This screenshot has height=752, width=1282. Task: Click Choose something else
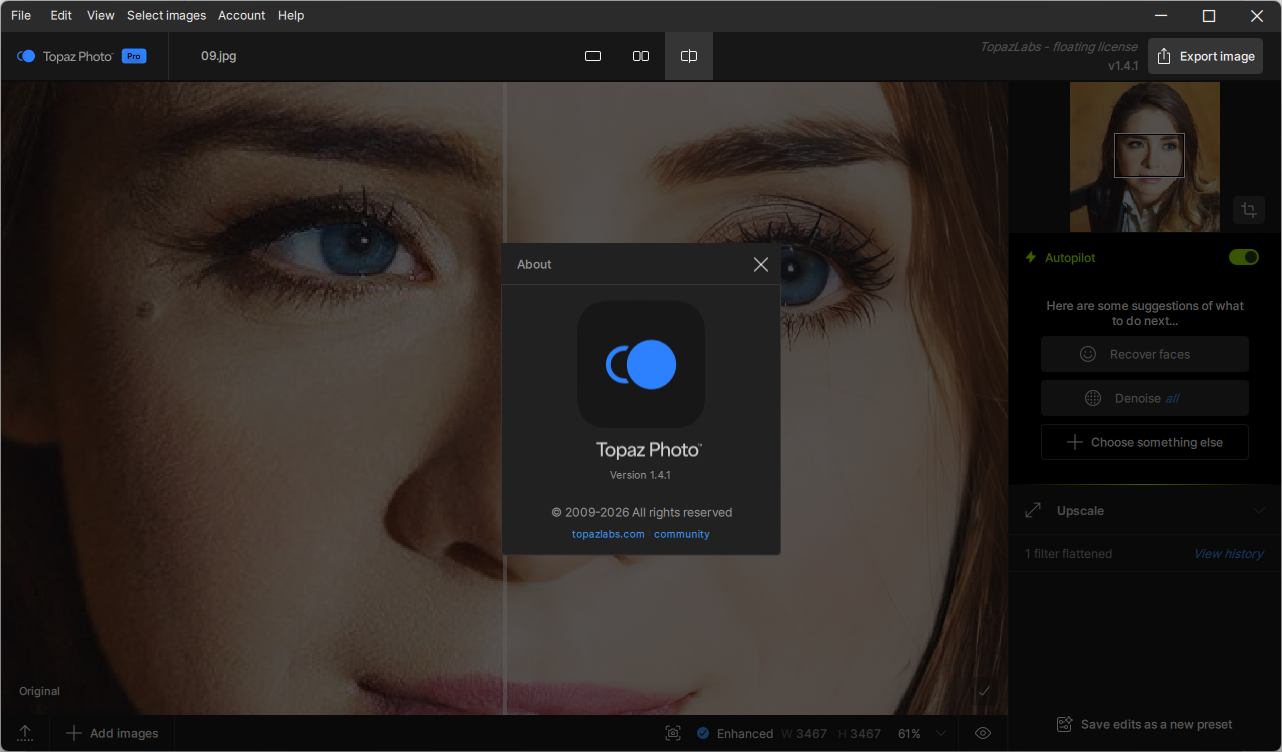point(1145,442)
